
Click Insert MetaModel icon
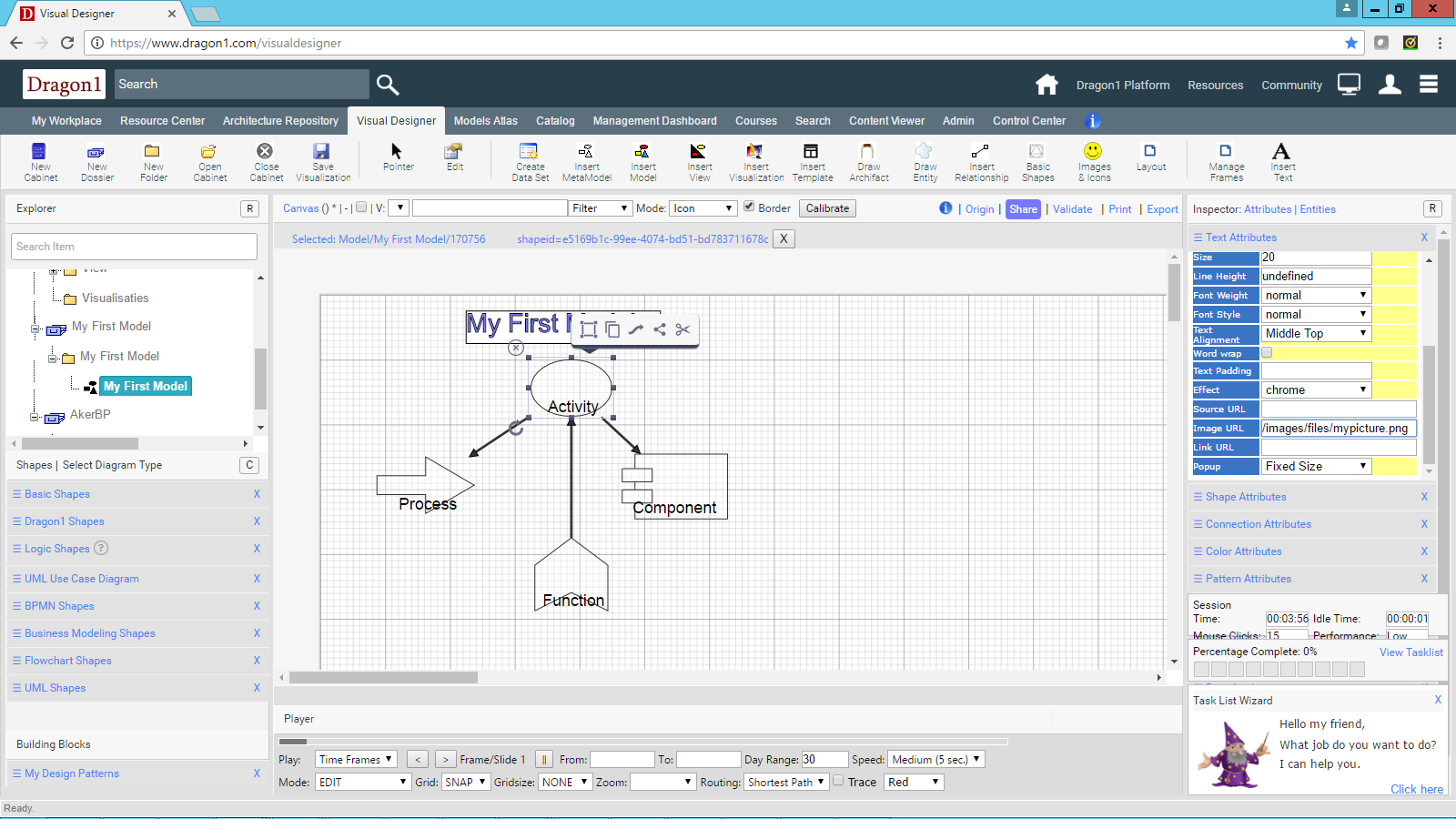[586, 151]
